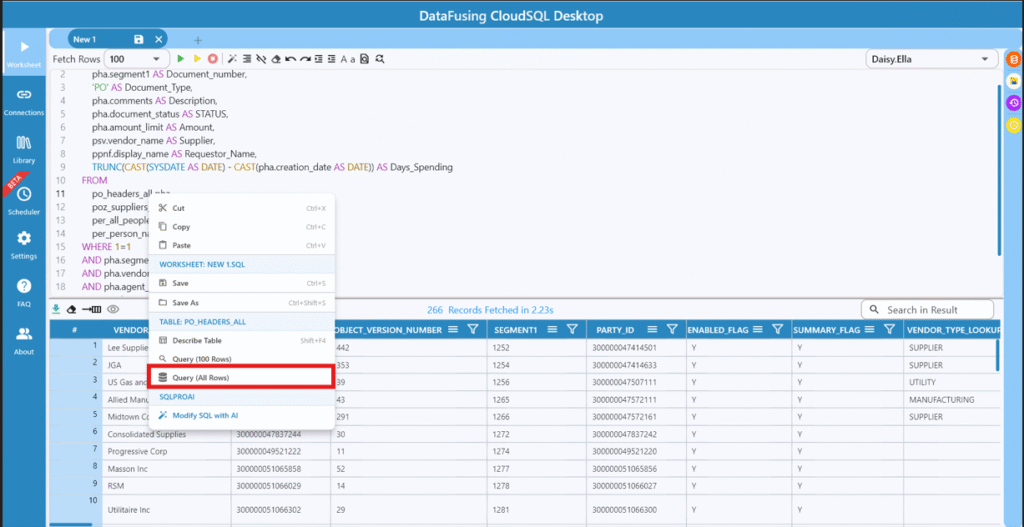The width and height of the screenshot is (1024, 527).
Task: Select Describe Table in context menu
Action: click(x=242, y=340)
